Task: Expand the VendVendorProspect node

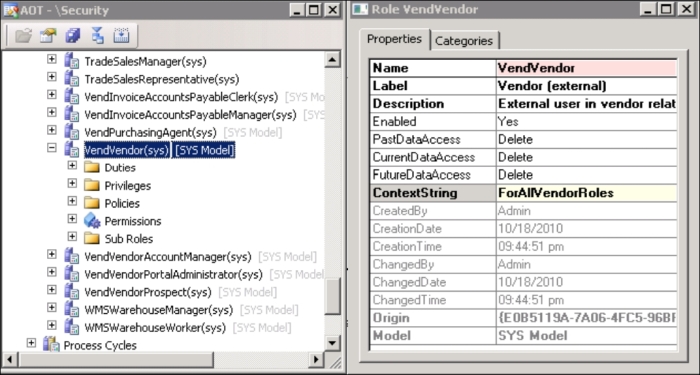Action: 52,289
